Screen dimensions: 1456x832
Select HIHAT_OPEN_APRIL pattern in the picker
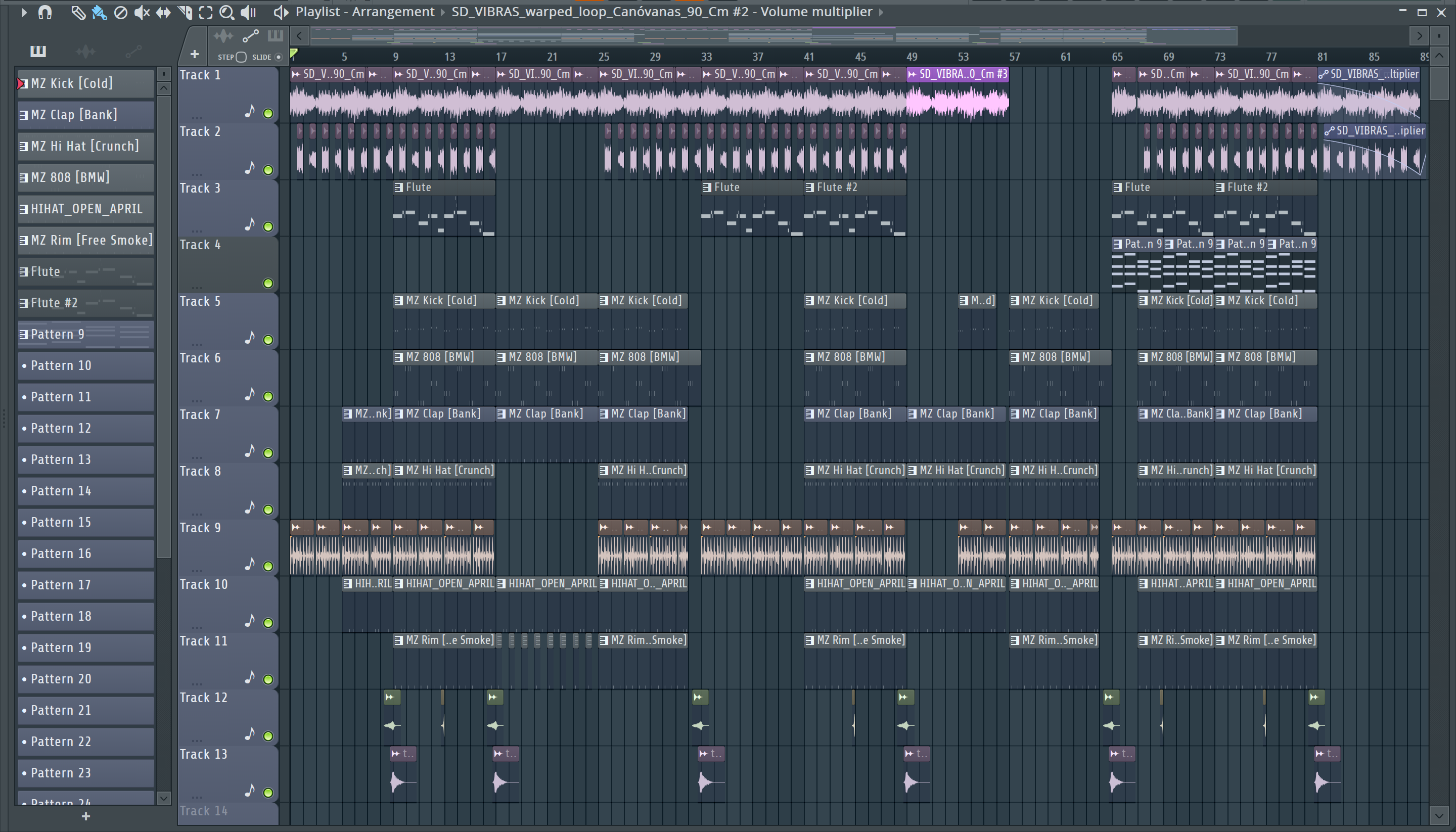point(86,209)
